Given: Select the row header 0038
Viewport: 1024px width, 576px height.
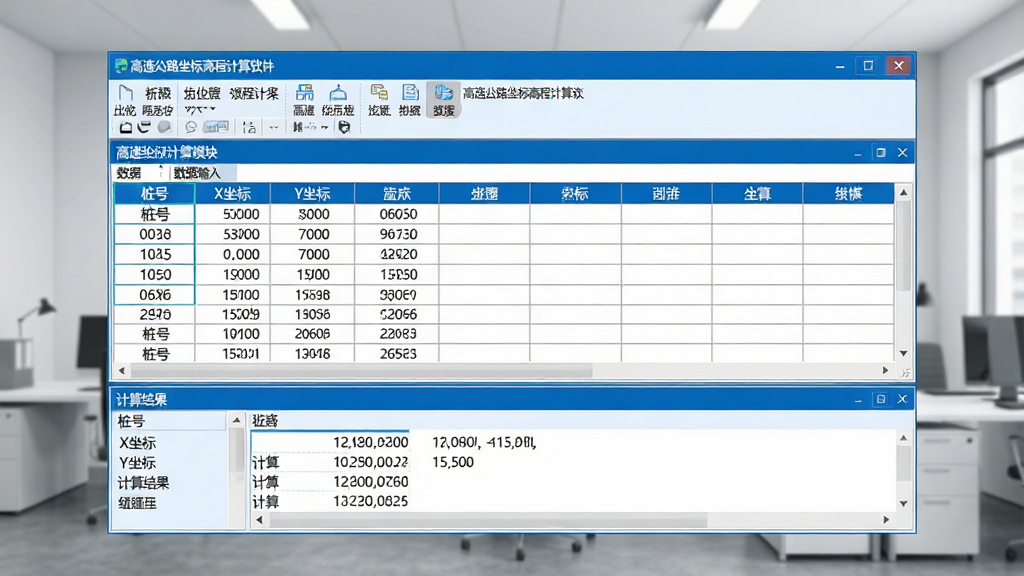Looking at the screenshot, I should tap(155, 234).
